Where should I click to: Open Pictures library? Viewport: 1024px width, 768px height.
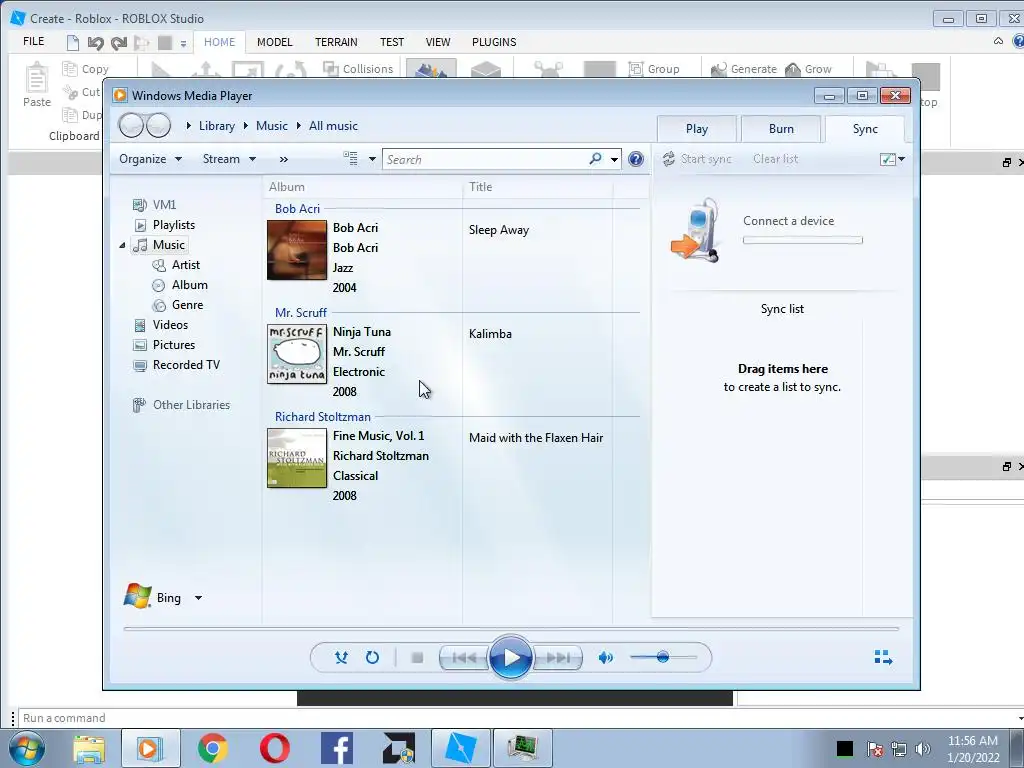click(x=164, y=345)
